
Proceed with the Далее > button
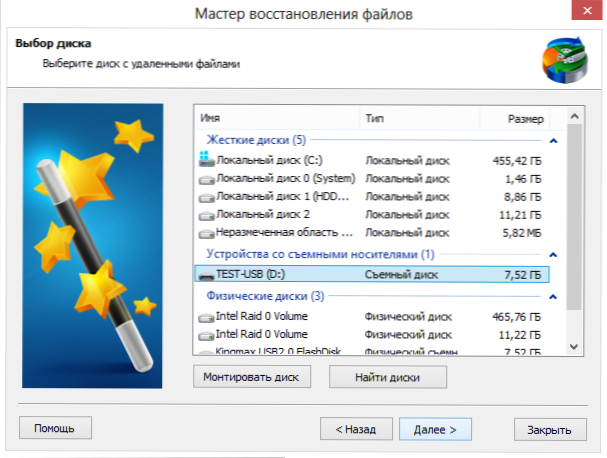click(x=435, y=429)
